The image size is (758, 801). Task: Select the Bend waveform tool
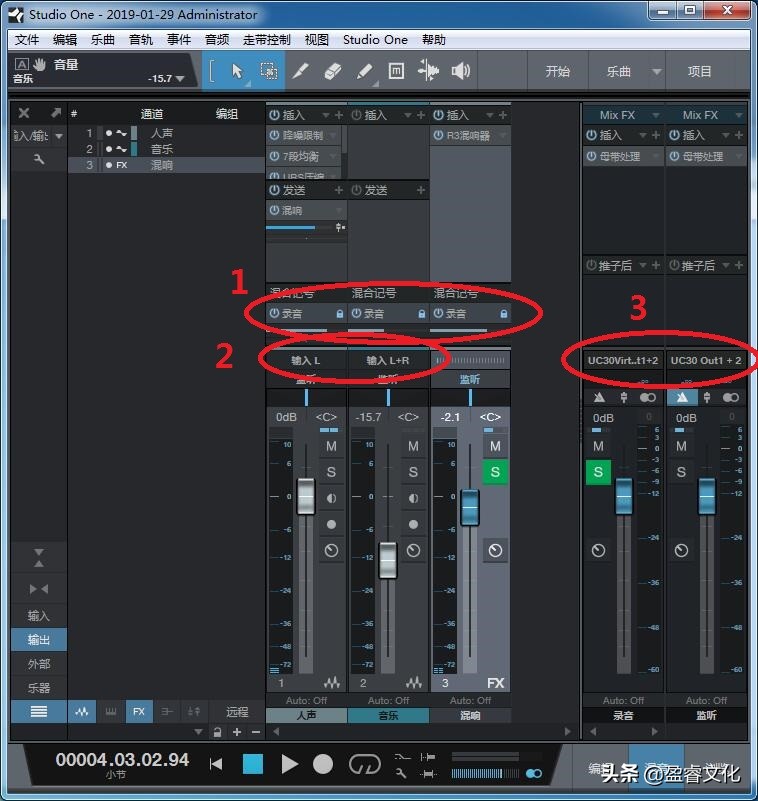[x=428, y=71]
